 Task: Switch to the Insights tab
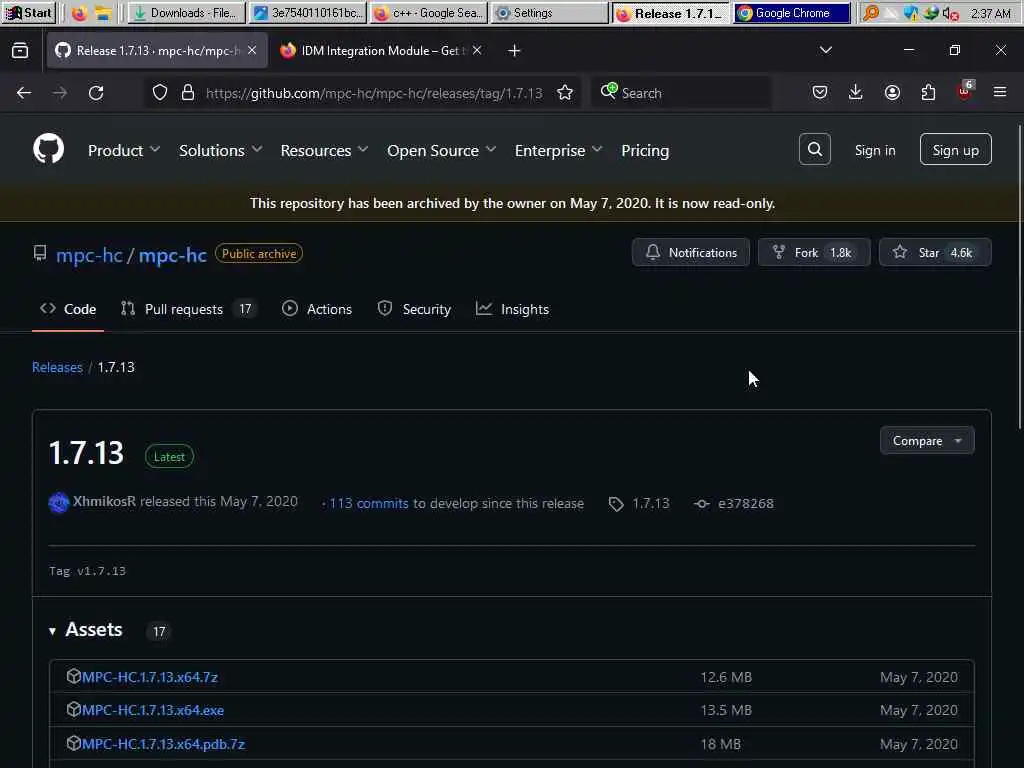pos(513,309)
